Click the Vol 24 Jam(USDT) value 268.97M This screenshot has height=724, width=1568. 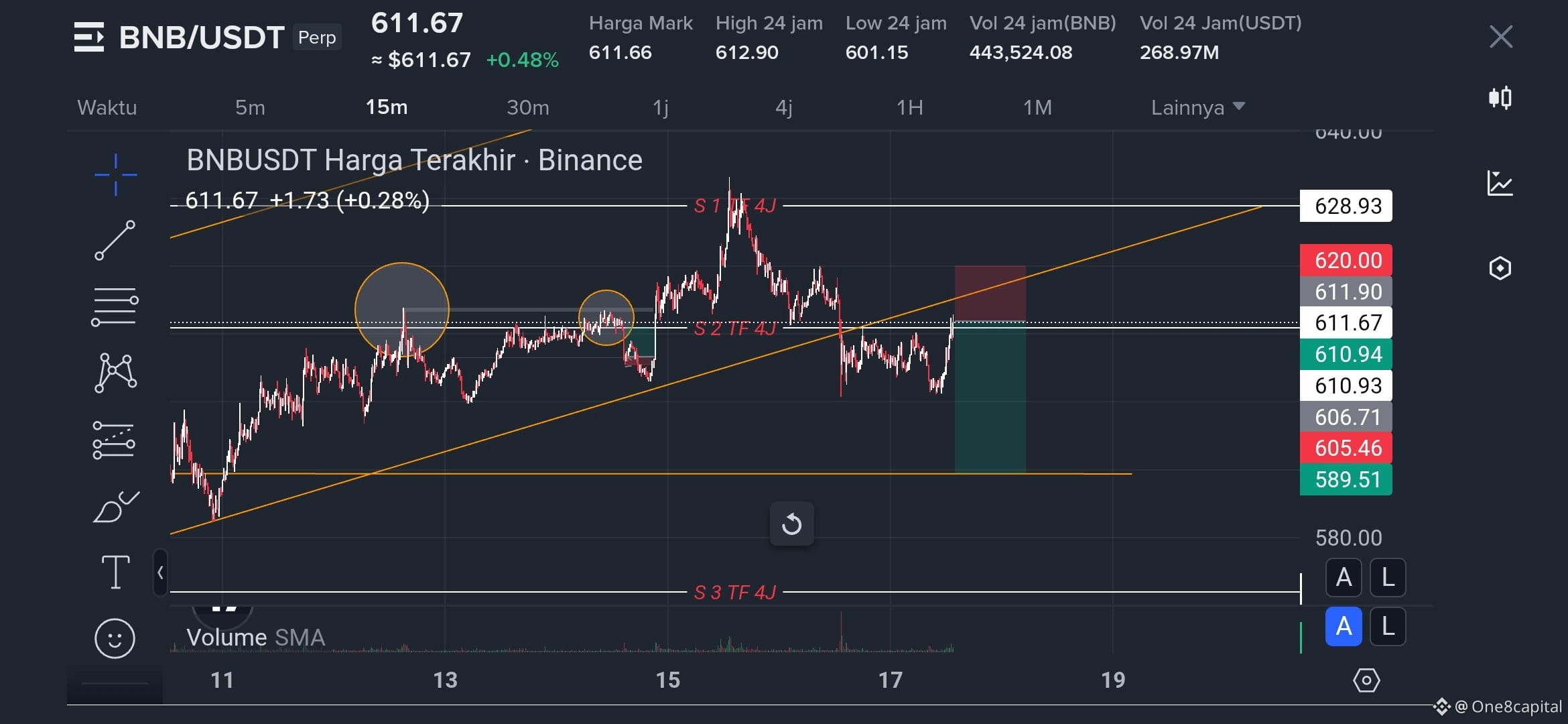1179,52
